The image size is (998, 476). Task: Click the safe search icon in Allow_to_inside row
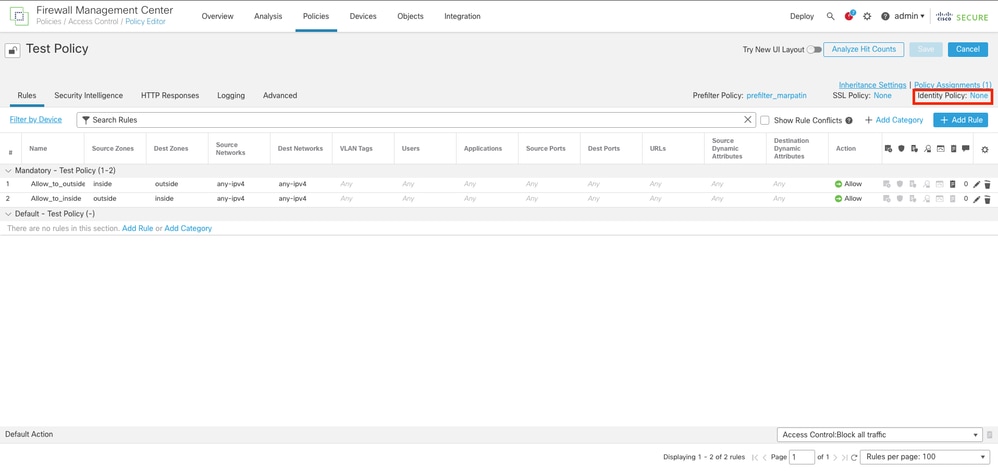pos(927,199)
